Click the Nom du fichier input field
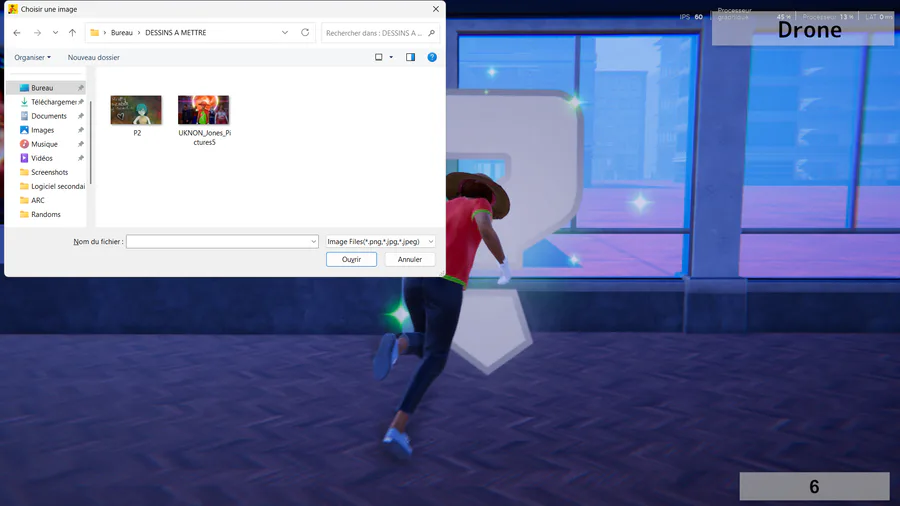The width and height of the screenshot is (900, 506). pos(218,242)
